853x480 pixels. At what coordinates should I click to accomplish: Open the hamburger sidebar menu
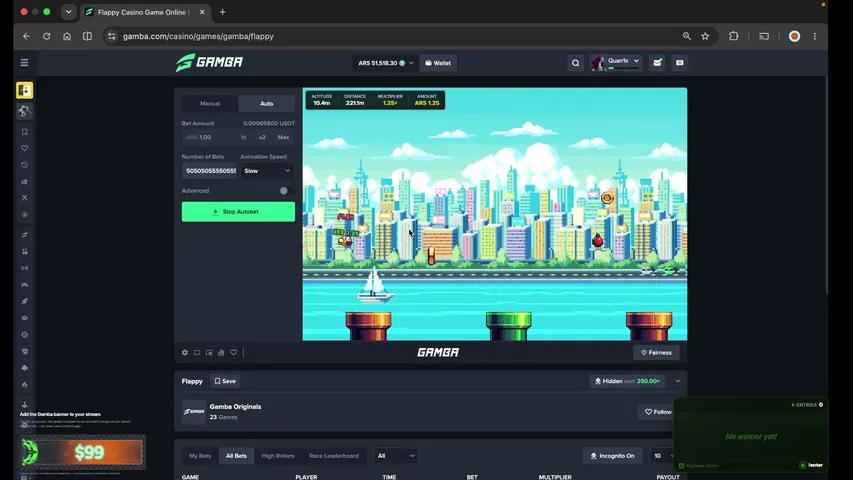coord(24,63)
